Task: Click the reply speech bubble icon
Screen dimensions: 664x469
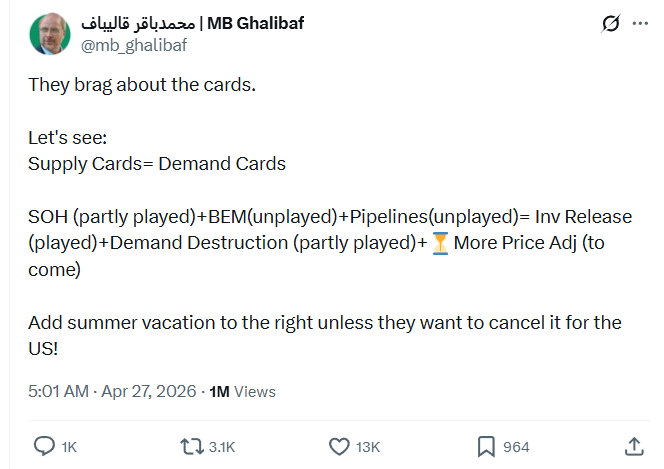Action: click(x=44, y=446)
